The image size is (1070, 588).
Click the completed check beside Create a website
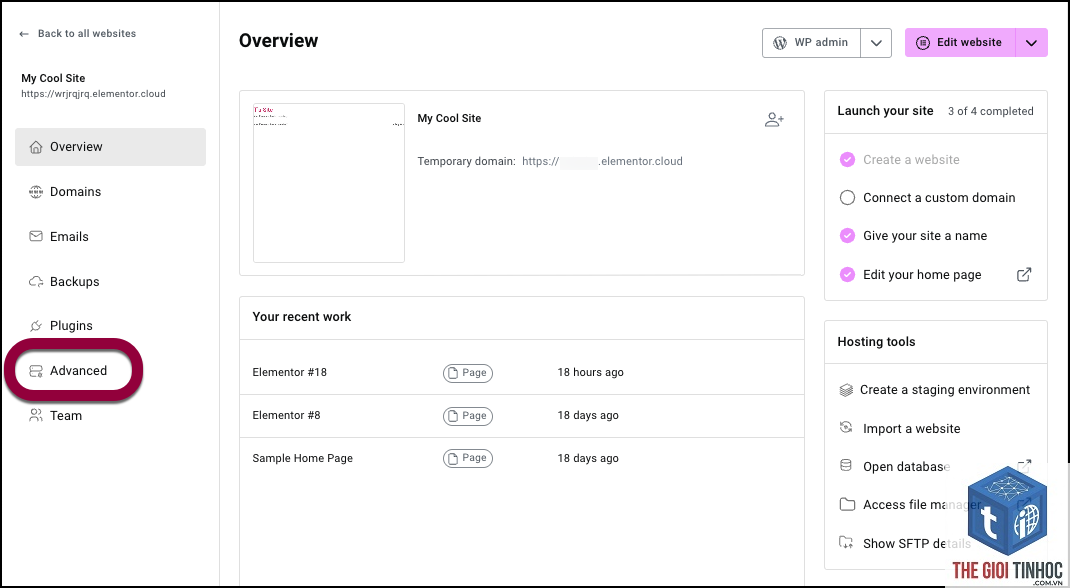click(x=847, y=160)
